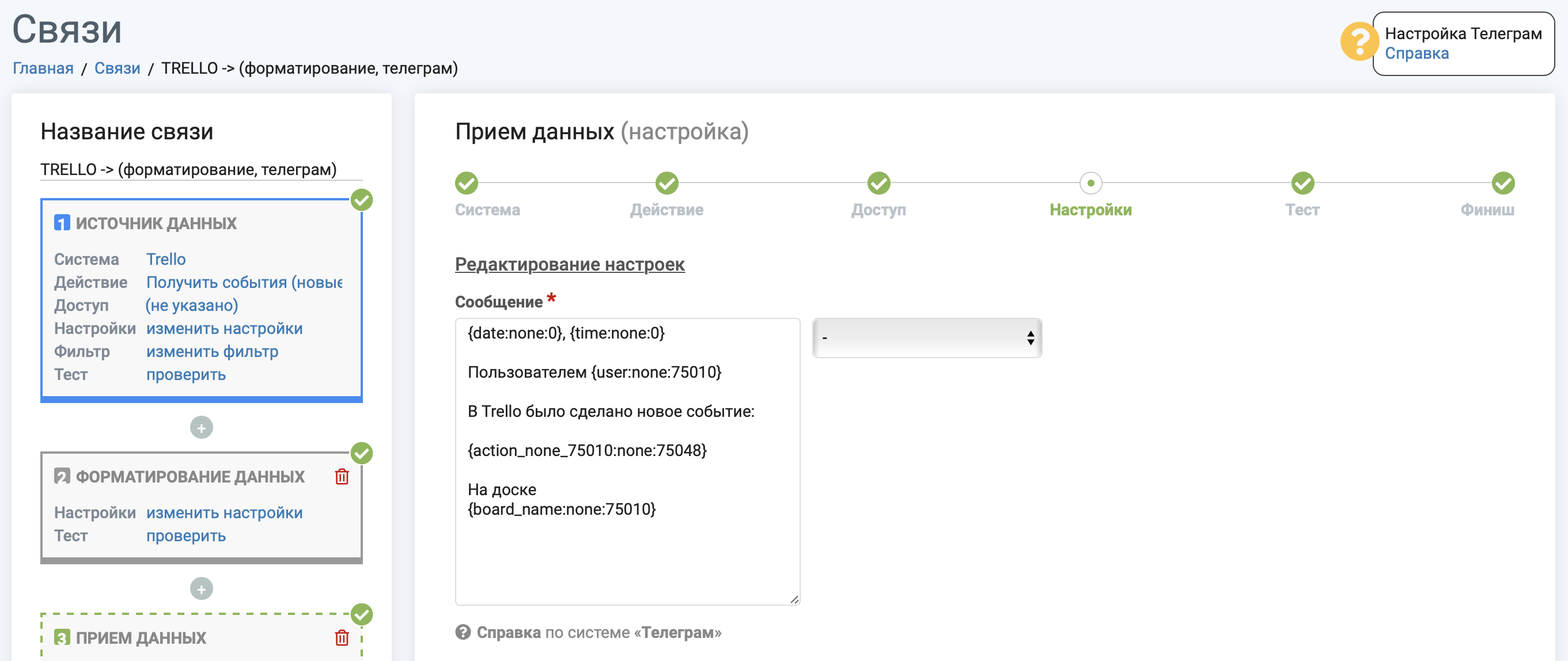This screenshot has height=661, width=1568.
Task: Click the blue number 1 icon of Источник данных
Action: pos(62,223)
